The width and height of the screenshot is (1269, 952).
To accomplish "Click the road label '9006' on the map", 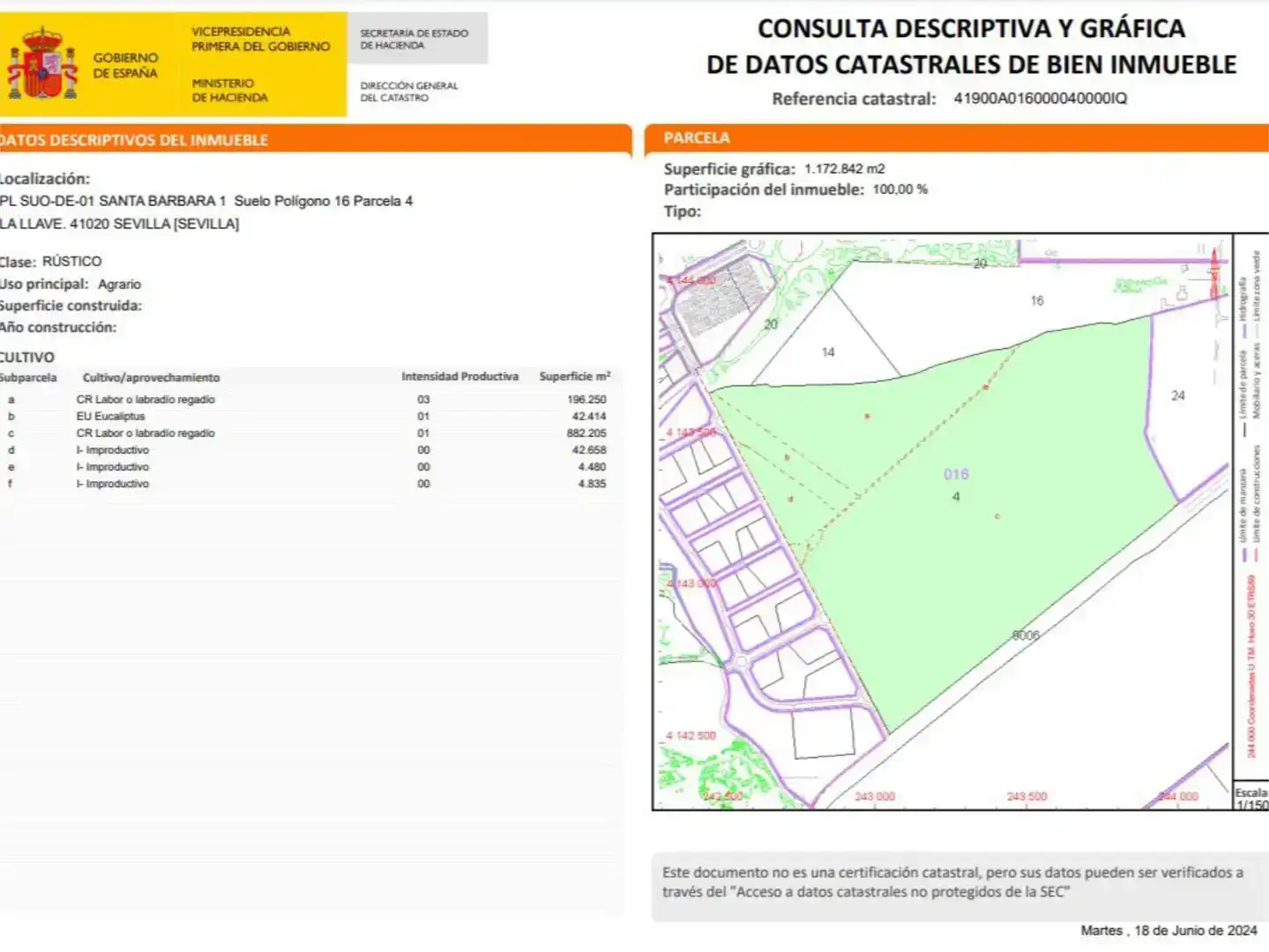I will [x=1026, y=635].
